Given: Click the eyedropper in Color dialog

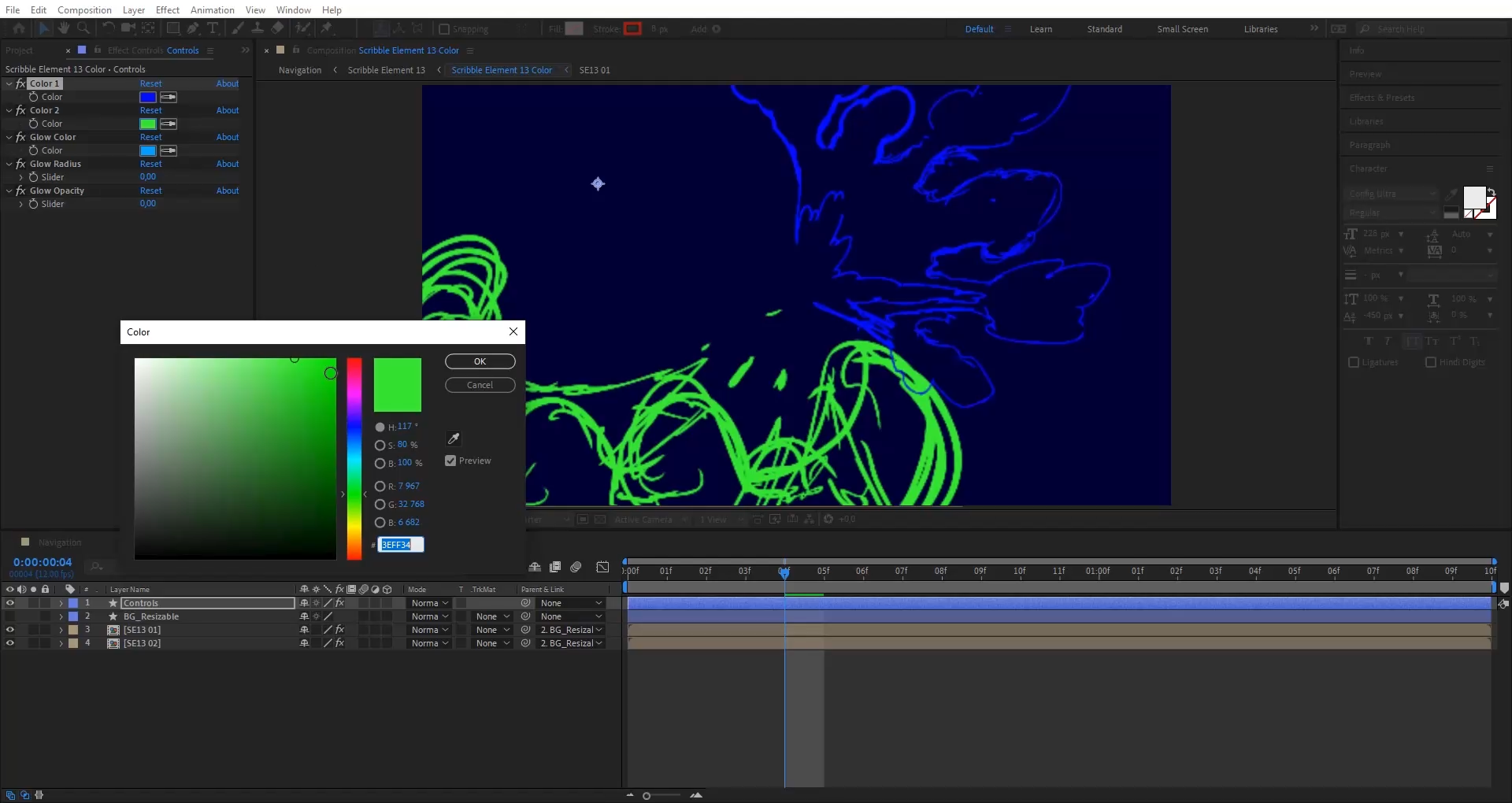Looking at the screenshot, I should (454, 439).
